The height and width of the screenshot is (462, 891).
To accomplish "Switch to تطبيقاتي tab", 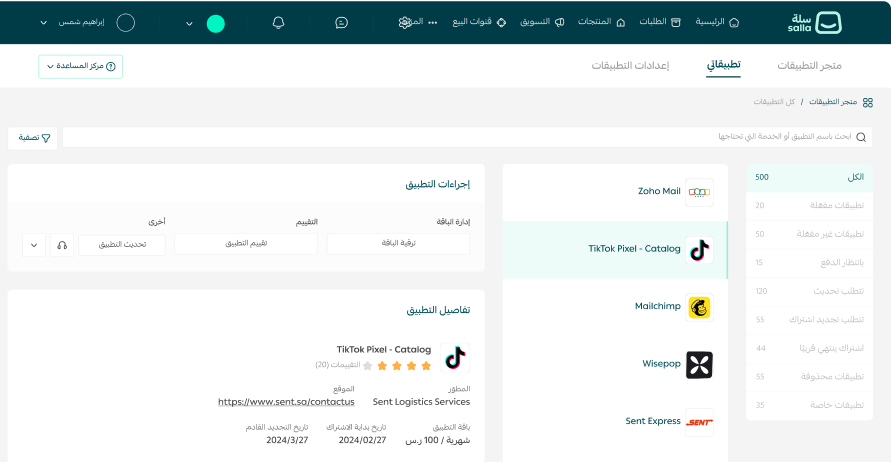I will point(723,65).
